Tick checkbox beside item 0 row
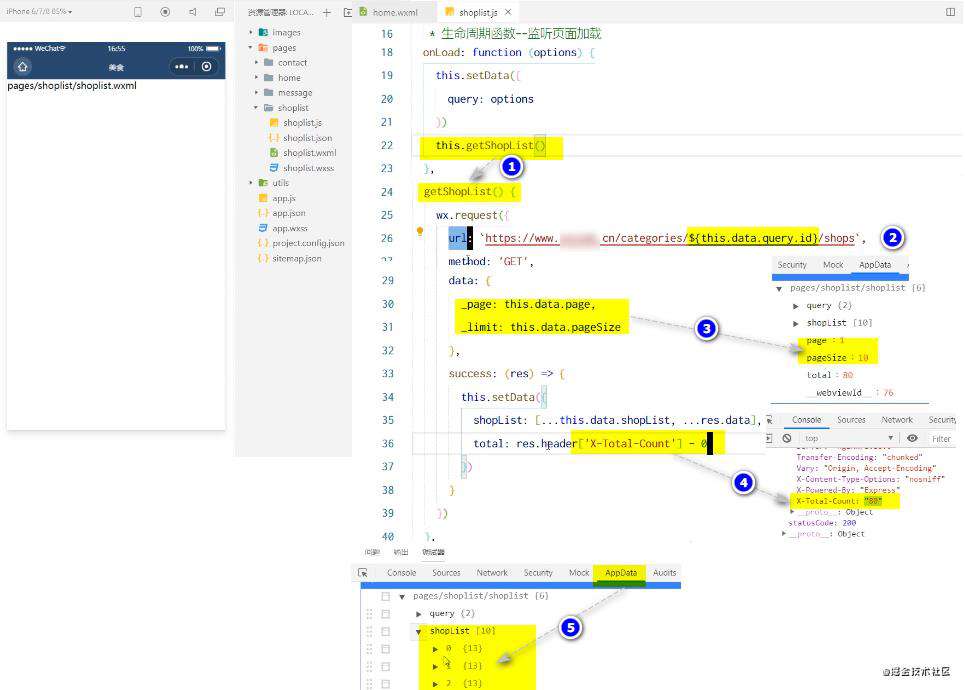965x690 pixels. (x=385, y=649)
